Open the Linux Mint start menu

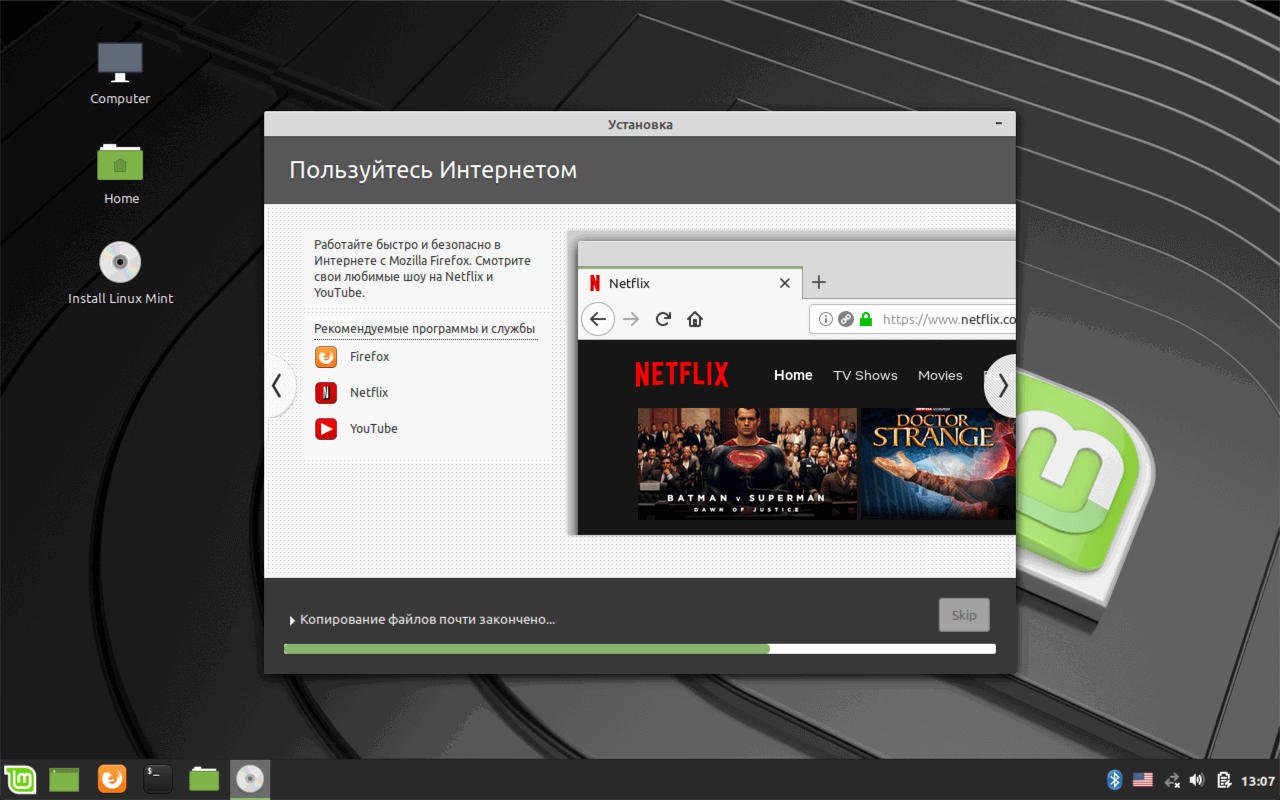20,778
